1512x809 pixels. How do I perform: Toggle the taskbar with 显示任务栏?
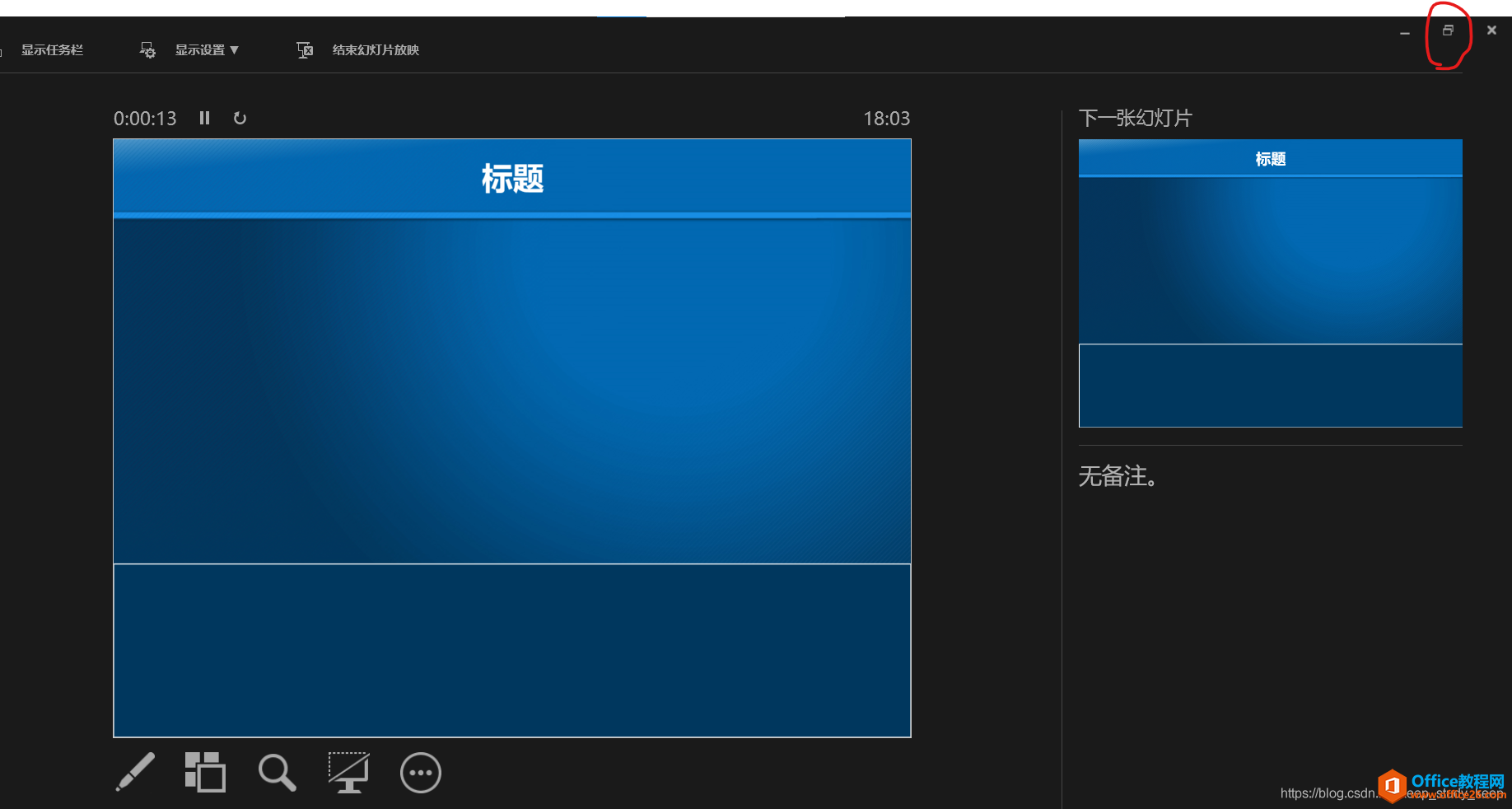[52, 49]
